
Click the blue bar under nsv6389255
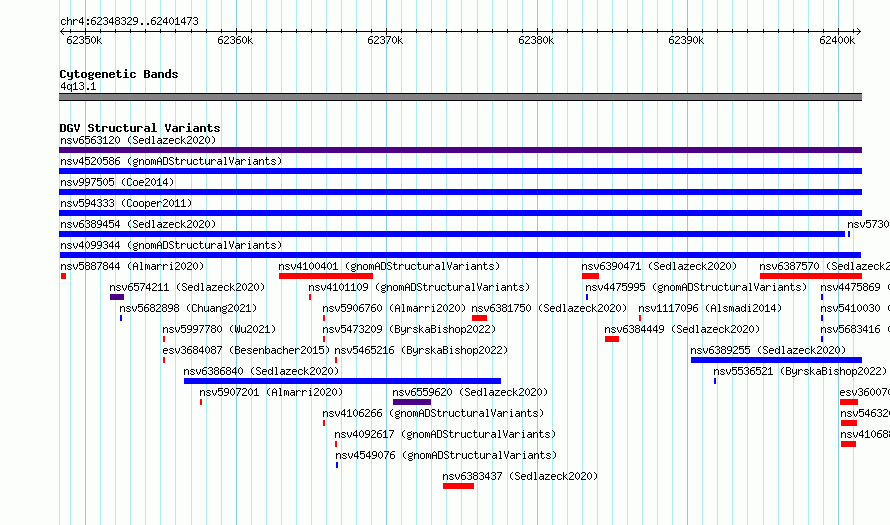[776, 360]
